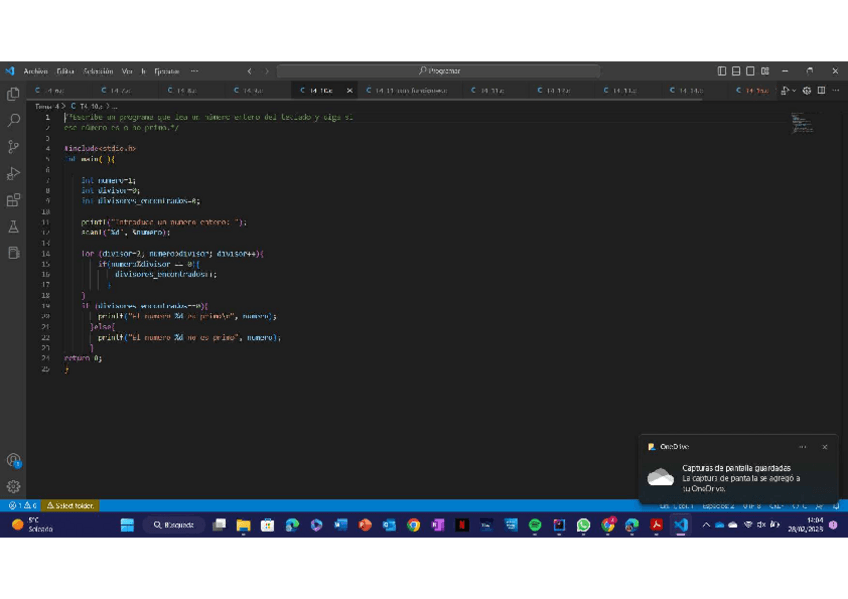The image size is (848, 599).
Task: Open the Extensions view
Action: [x=14, y=201]
